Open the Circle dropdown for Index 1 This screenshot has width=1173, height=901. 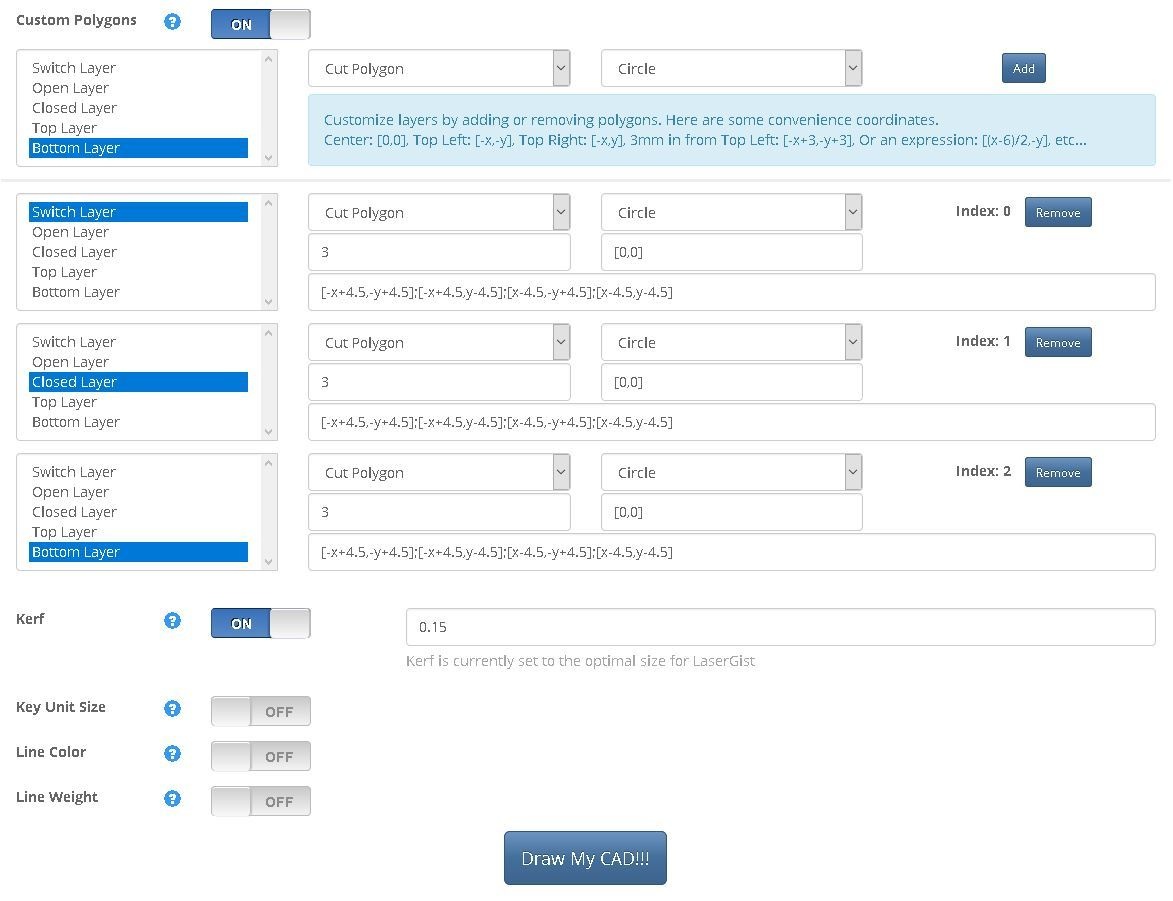[x=731, y=343]
